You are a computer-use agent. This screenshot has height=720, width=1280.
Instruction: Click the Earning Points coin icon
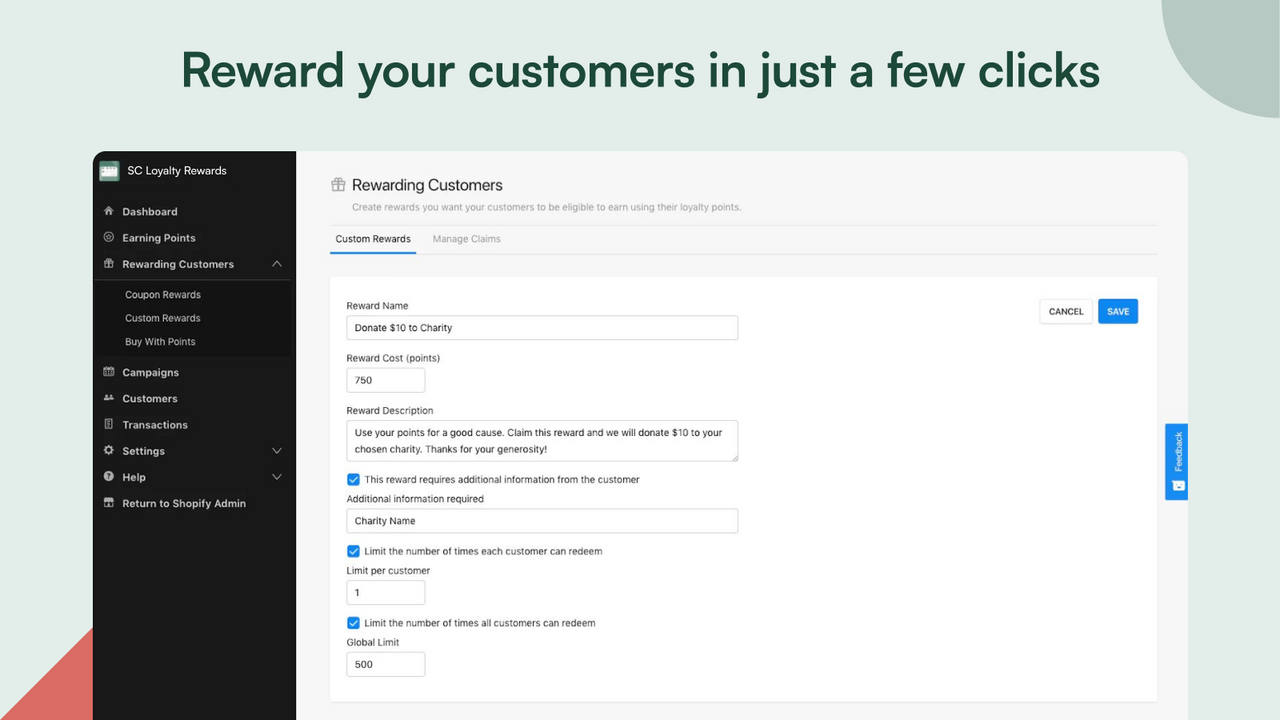coord(109,237)
